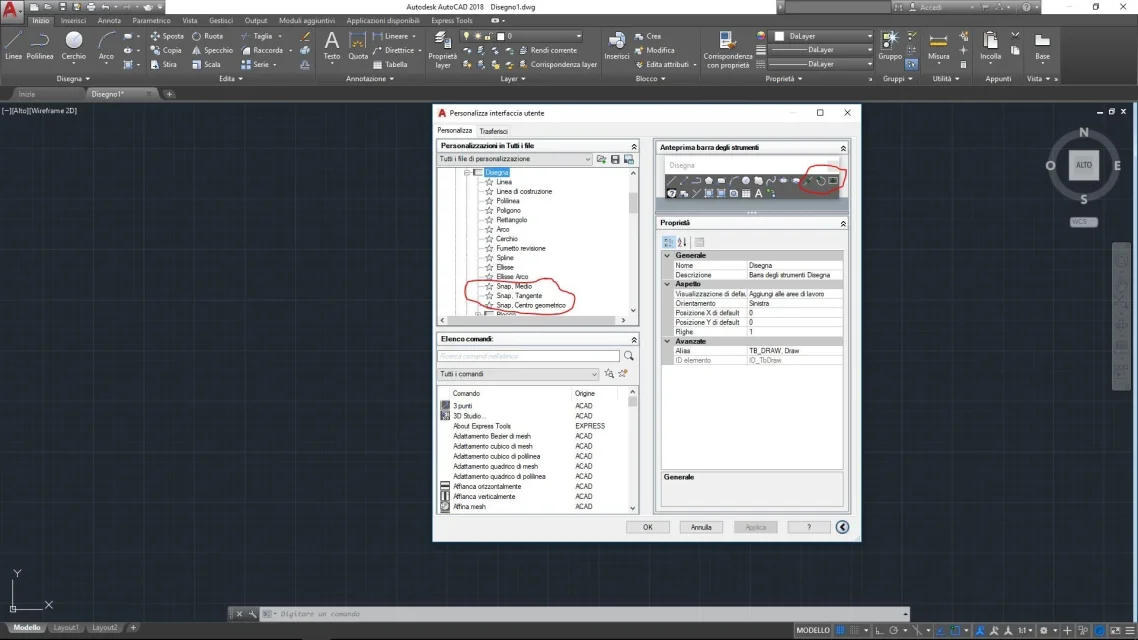
Task: Toggle polar tracking in status bar
Action: tap(894, 631)
